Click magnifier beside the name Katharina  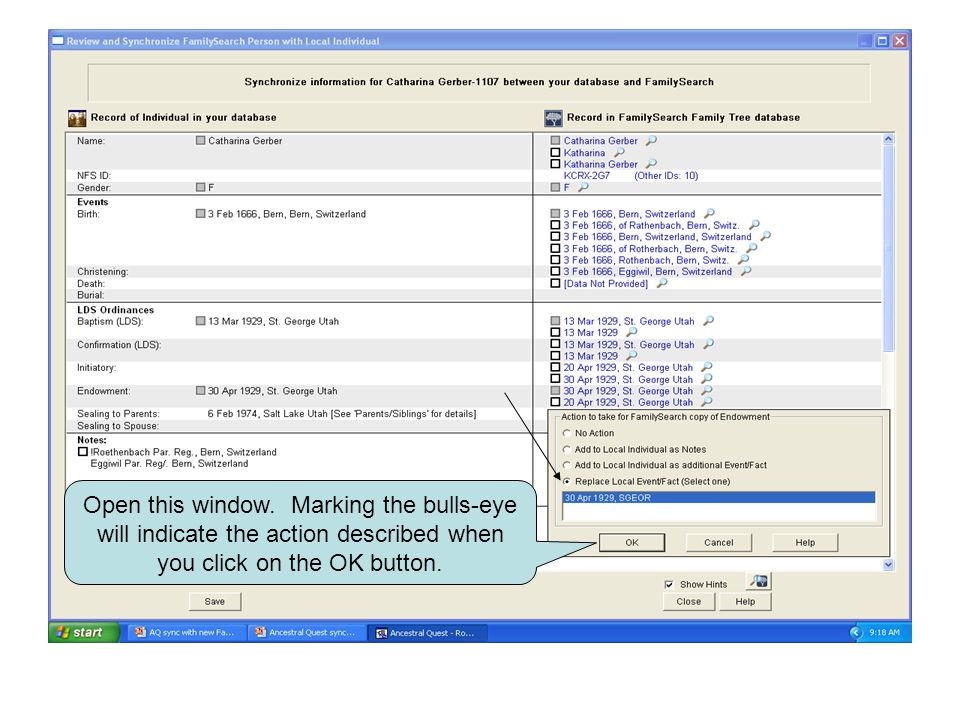[x=620, y=152]
